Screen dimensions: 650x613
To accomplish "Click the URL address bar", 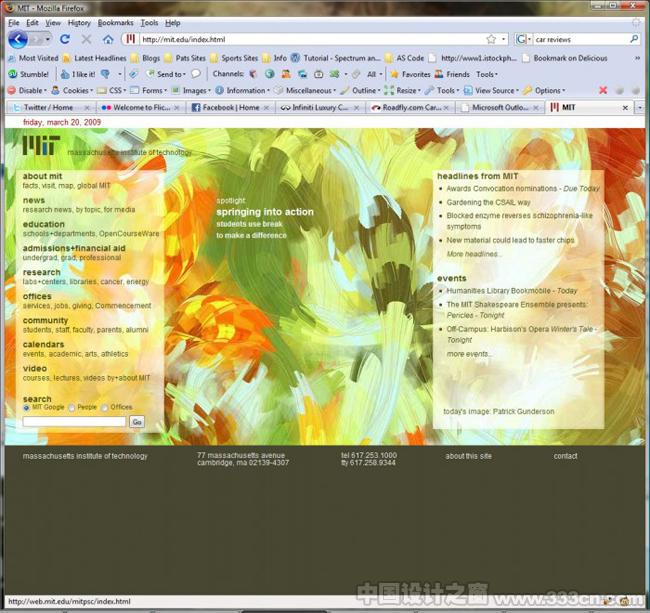I will pos(311,39).
